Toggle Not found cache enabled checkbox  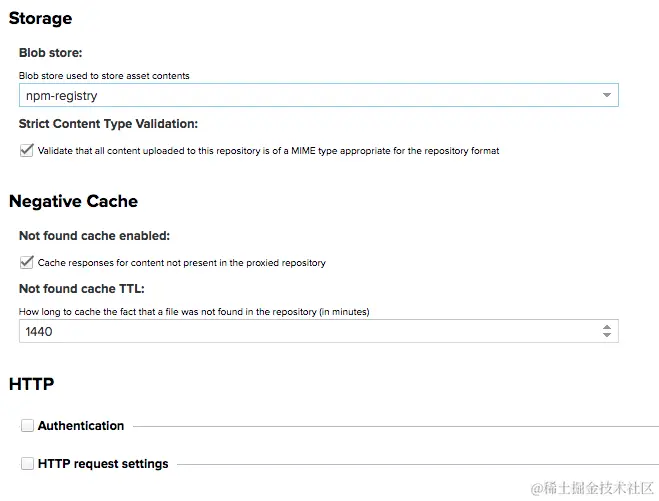(26, 263)
